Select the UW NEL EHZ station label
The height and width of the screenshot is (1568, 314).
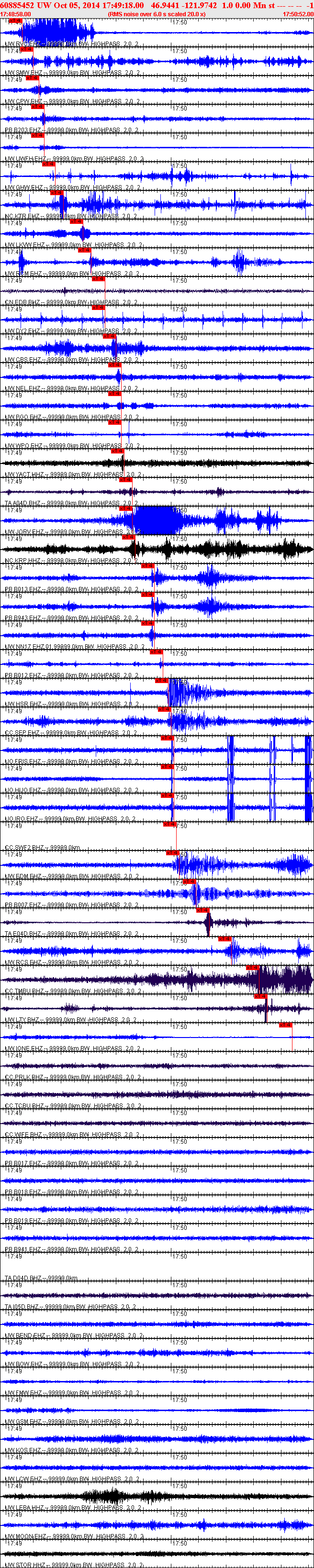point(72,388)
